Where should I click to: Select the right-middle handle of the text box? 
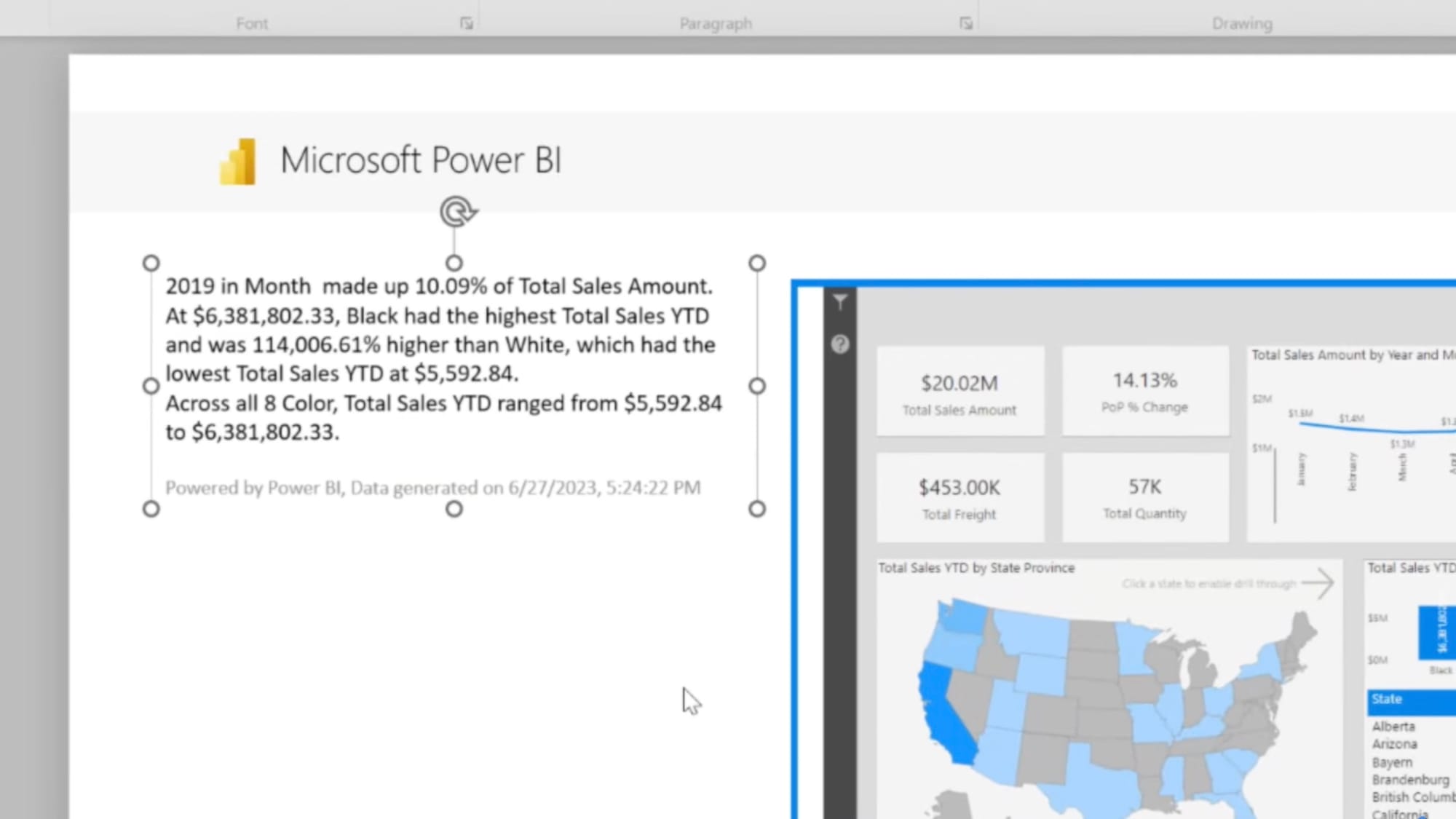pyautogui.click(x=757, y=386)
